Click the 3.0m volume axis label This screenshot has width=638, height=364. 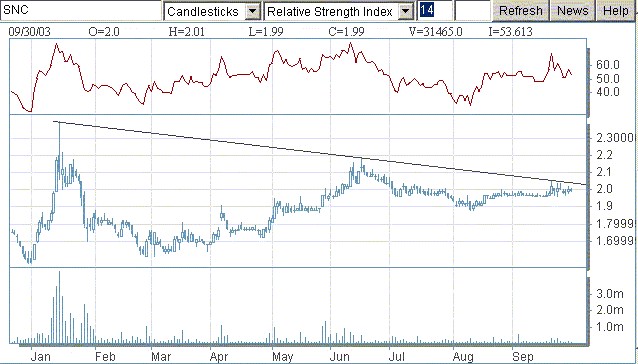[x=610, y=293]
